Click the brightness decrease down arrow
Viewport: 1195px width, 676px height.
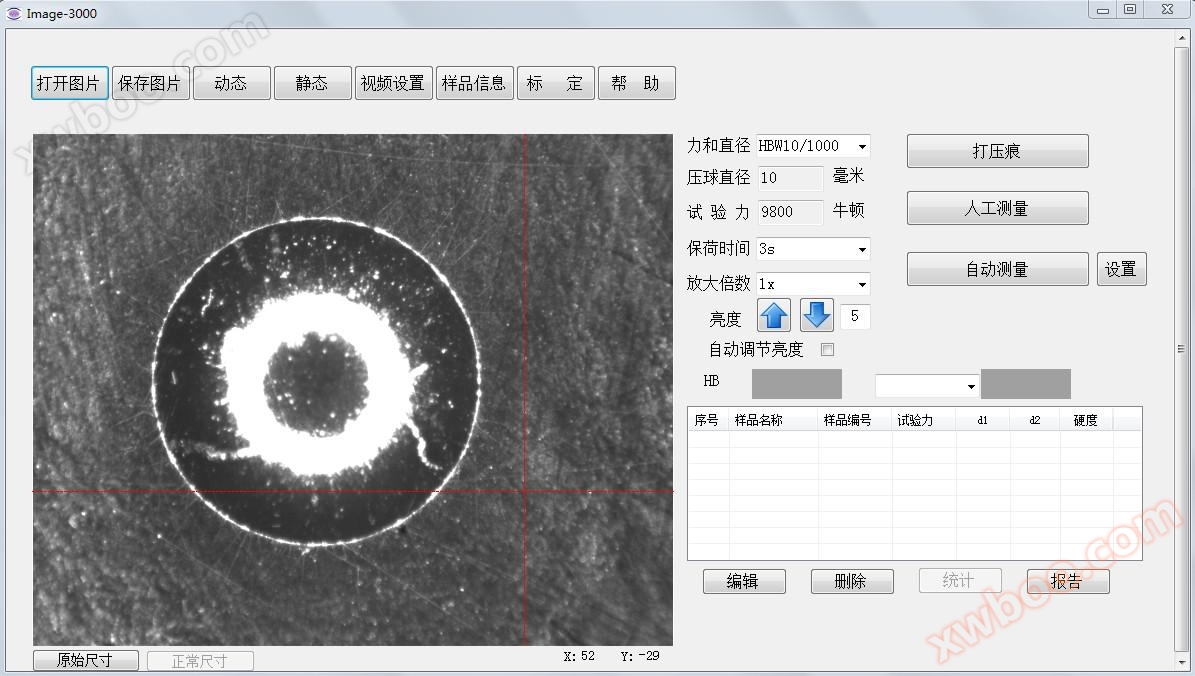816,316
